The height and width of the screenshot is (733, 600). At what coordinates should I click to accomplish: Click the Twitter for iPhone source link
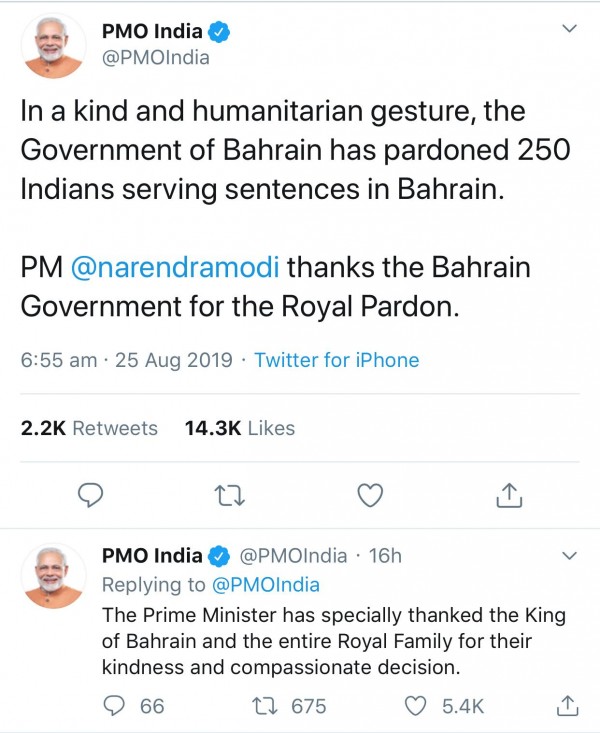point(337,360)
